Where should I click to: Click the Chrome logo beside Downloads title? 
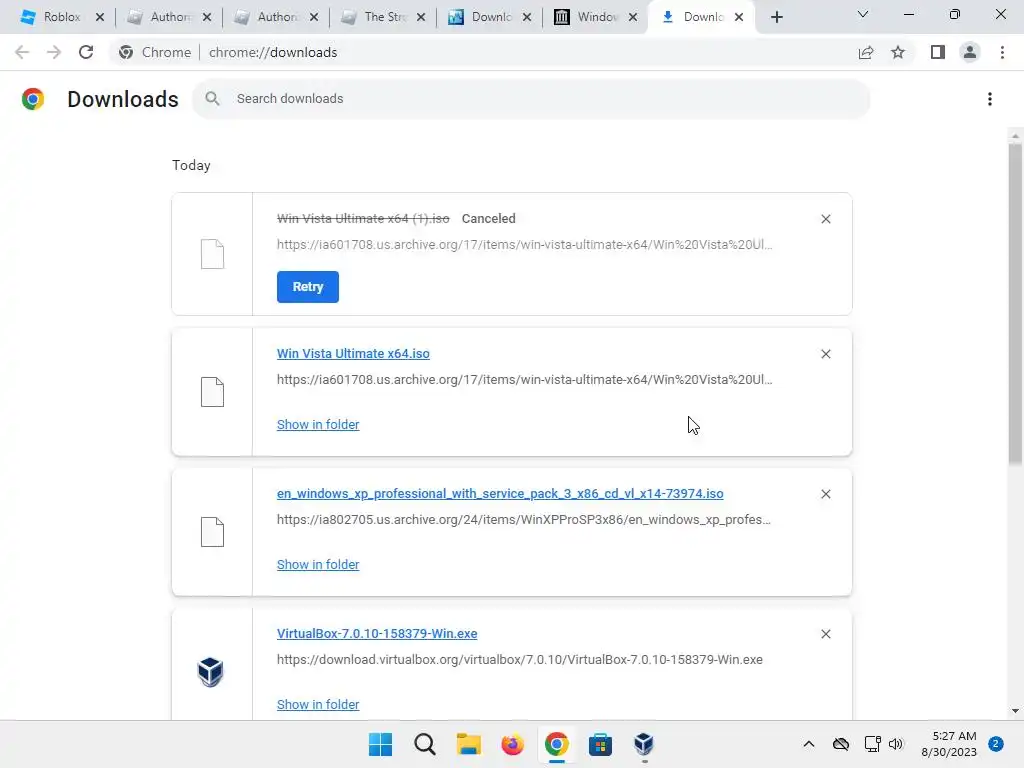(x=33, y=99)
